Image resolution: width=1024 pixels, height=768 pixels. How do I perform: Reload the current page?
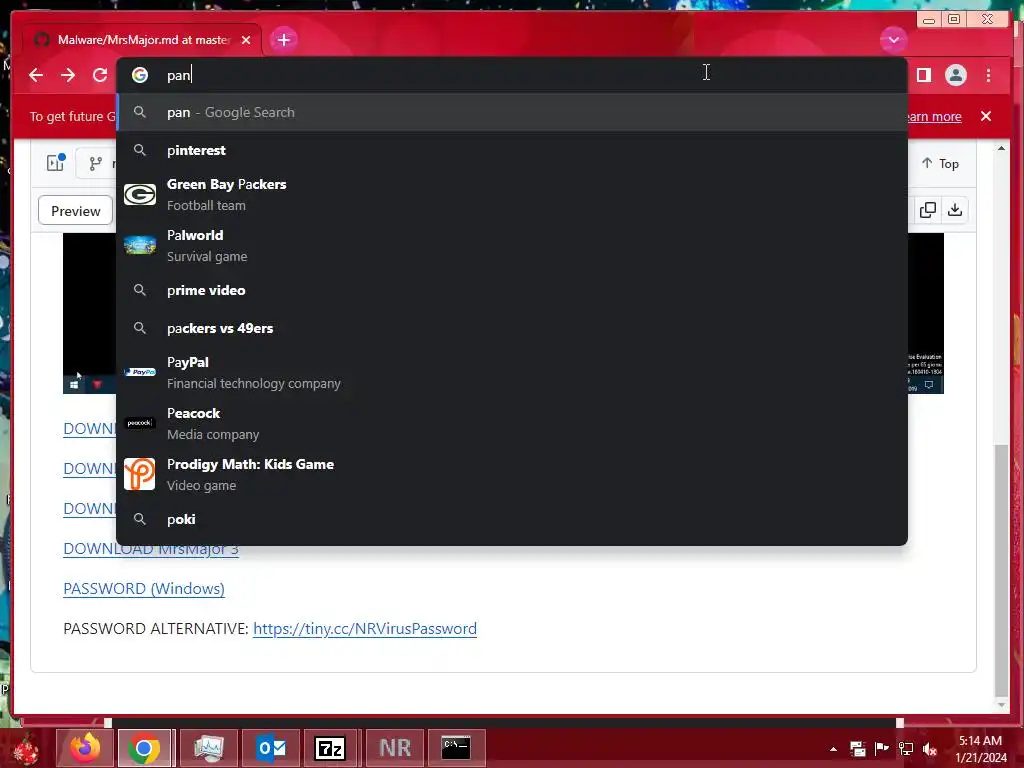[x=100, y=75]
